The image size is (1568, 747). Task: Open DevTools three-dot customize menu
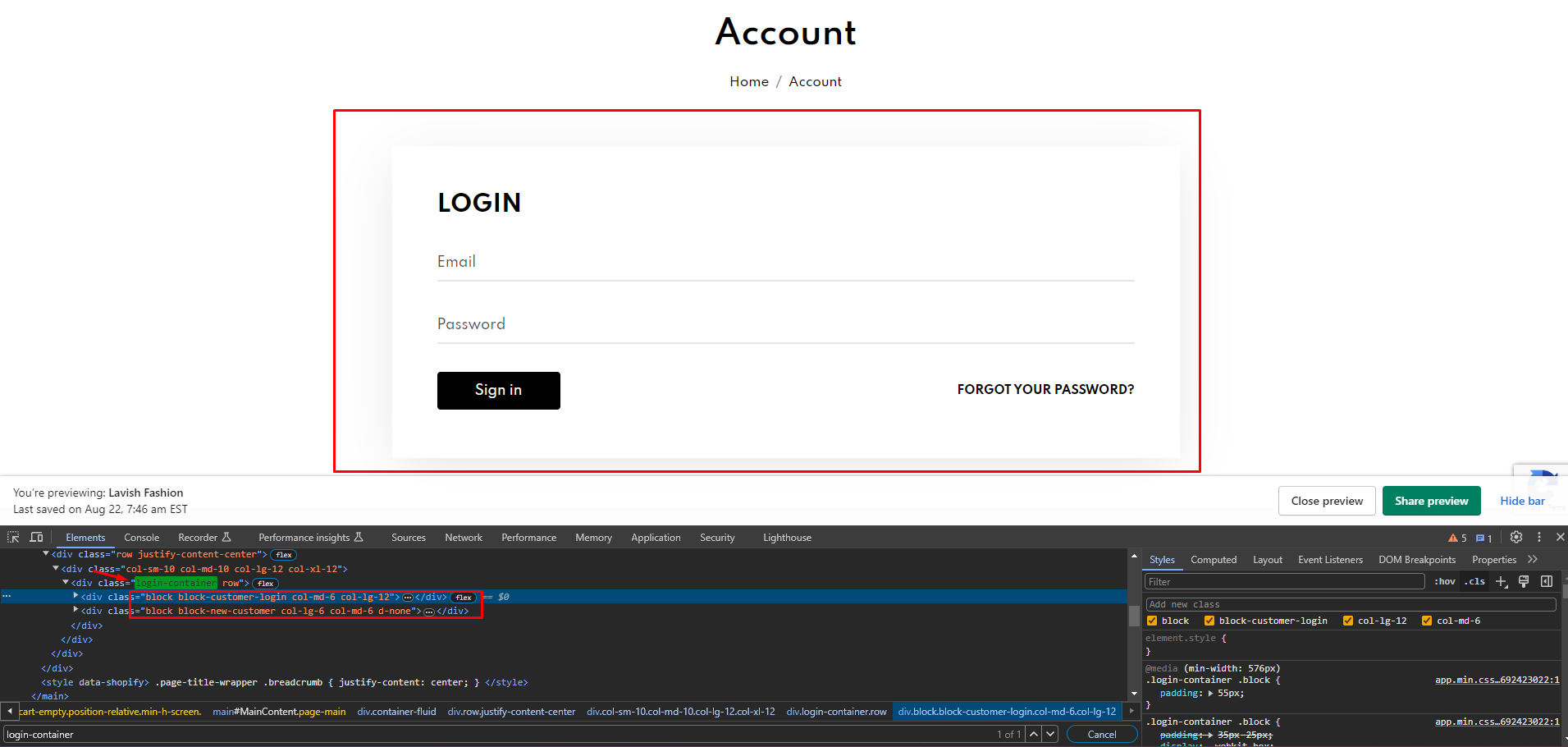pos(1539,537)
